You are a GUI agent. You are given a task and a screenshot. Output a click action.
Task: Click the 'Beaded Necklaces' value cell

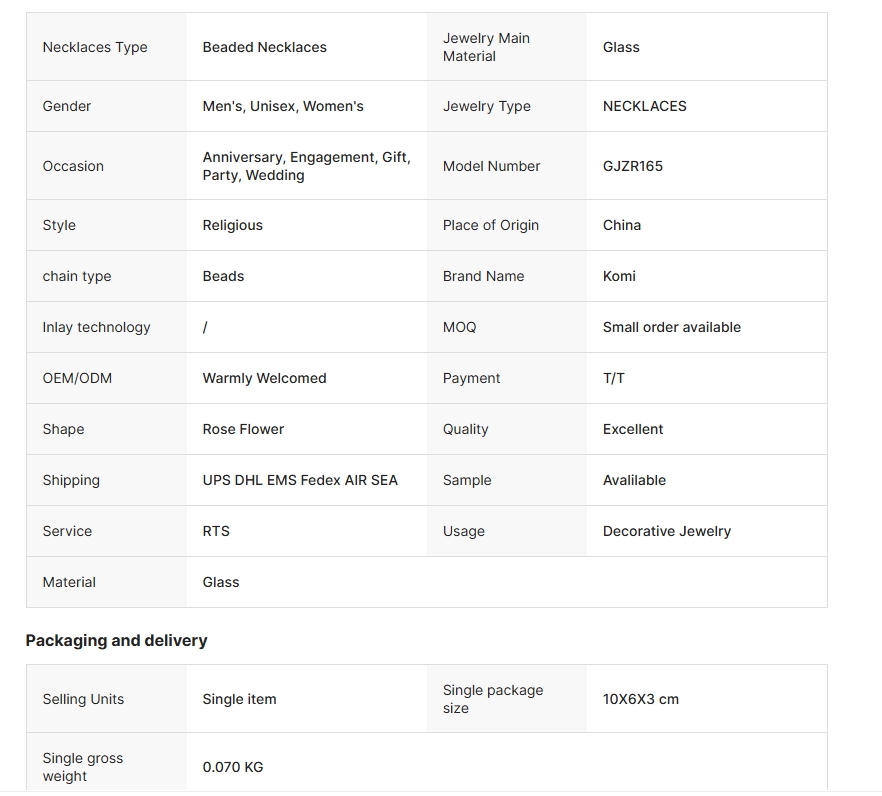click(x=264, y=47)
